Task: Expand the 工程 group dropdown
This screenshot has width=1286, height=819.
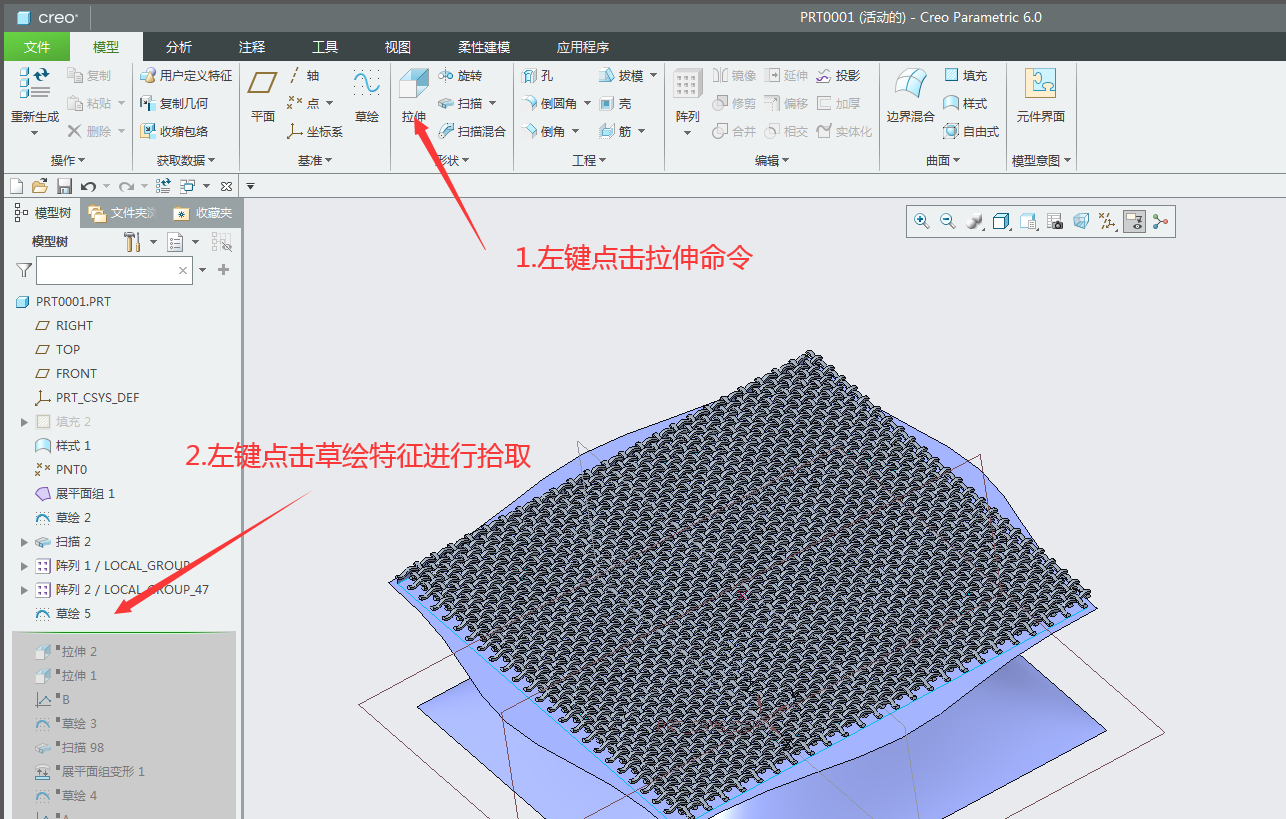Action: point(589,160)
